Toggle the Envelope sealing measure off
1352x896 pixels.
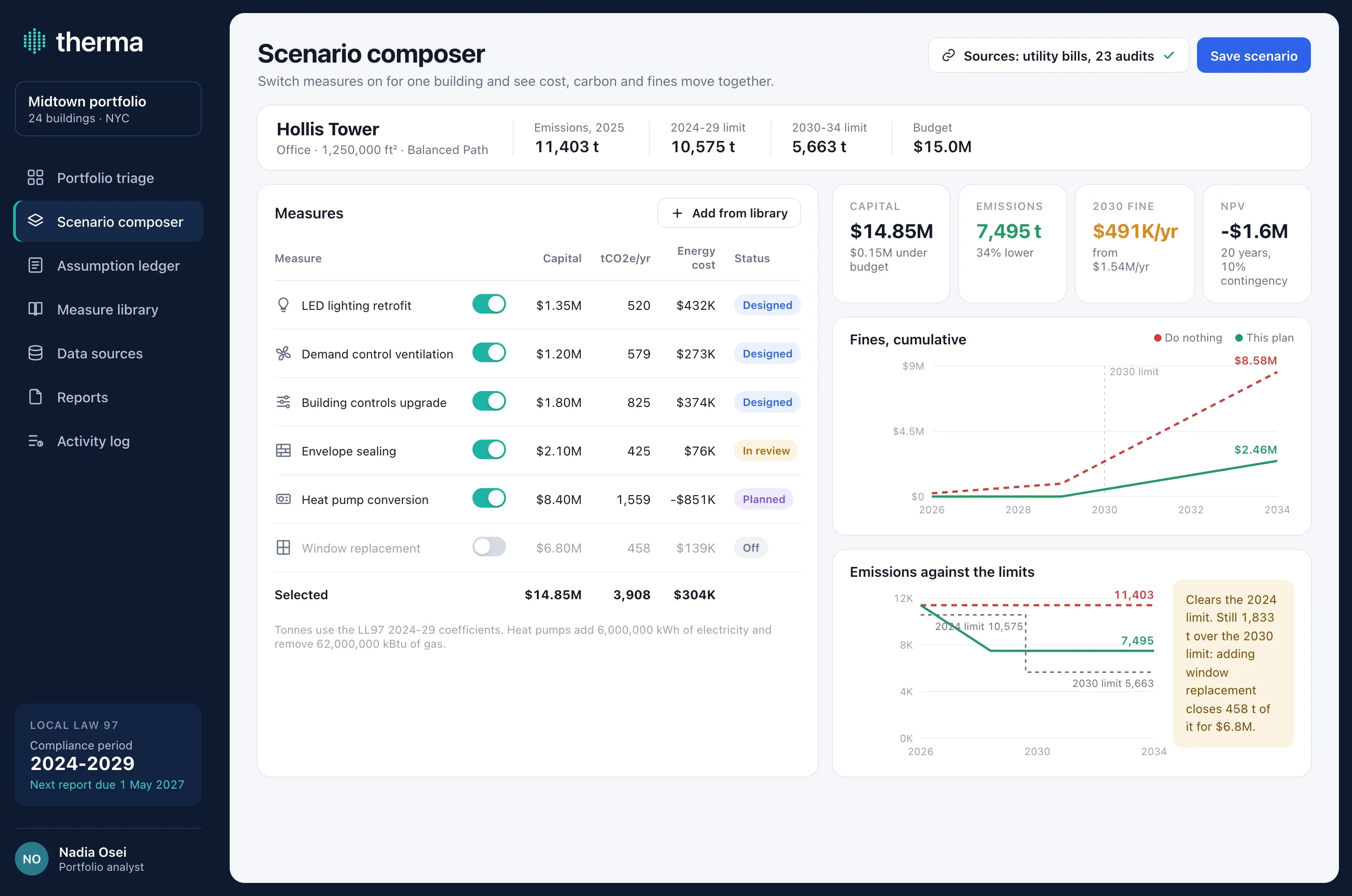pos(489,450)
